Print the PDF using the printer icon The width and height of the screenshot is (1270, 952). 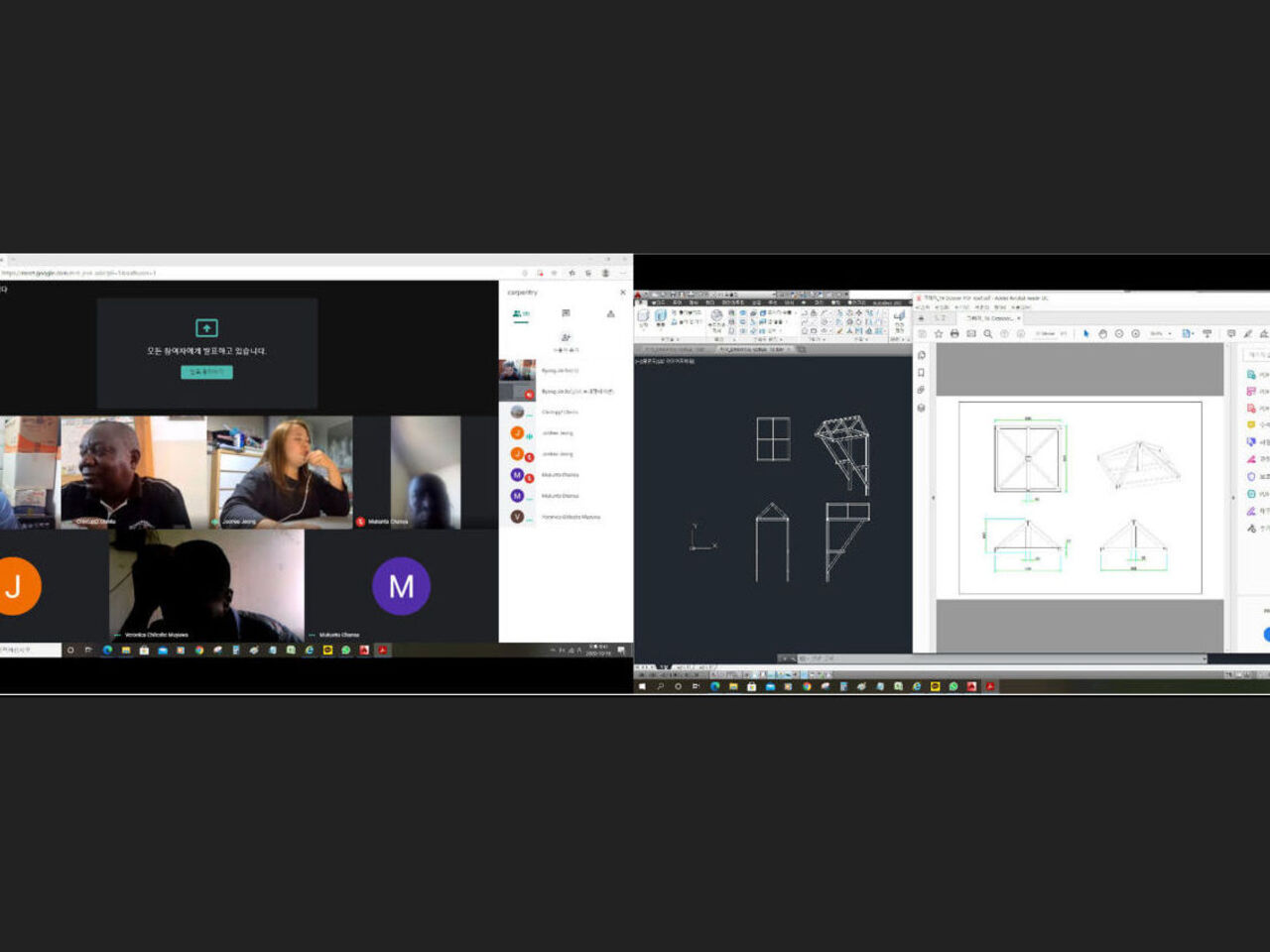[954, 334]
